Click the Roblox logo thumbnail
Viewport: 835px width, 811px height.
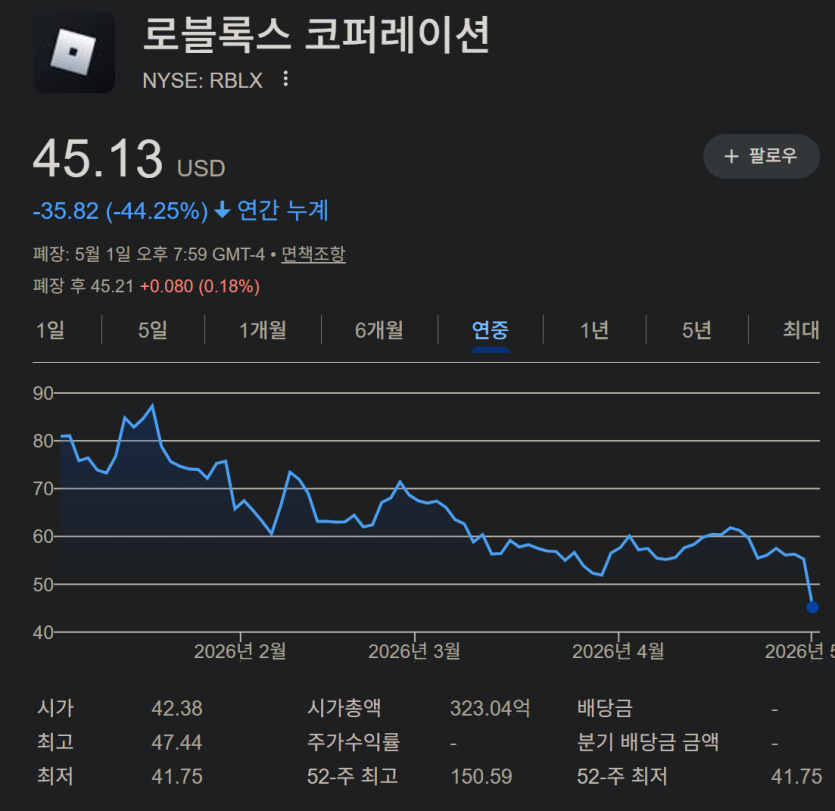pyautogui.click(x=74, y=52)
